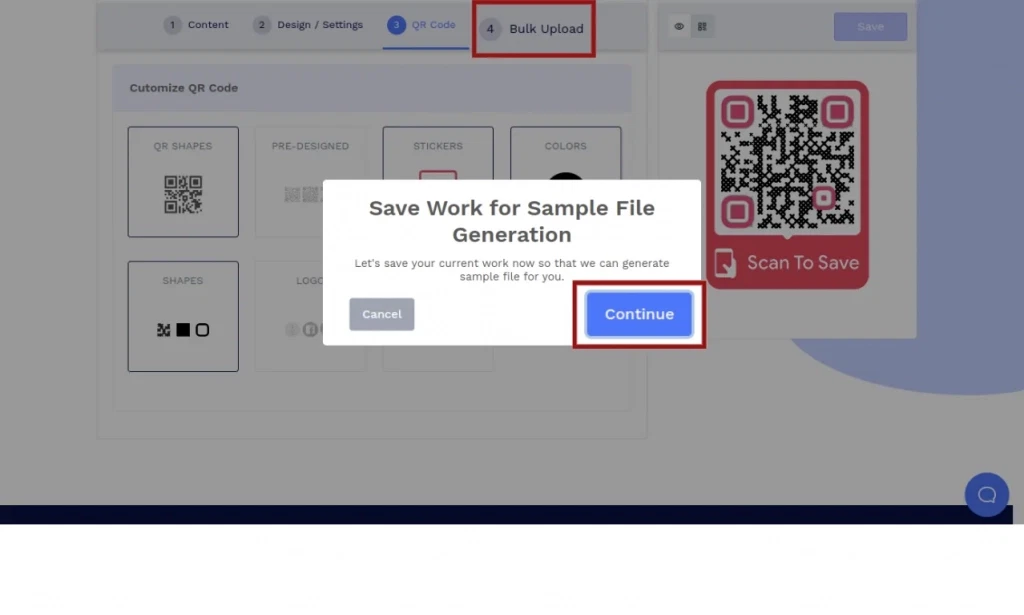Open the chat support bubble icon
Screen dimensions: 1024x615
tap(986, 495)
